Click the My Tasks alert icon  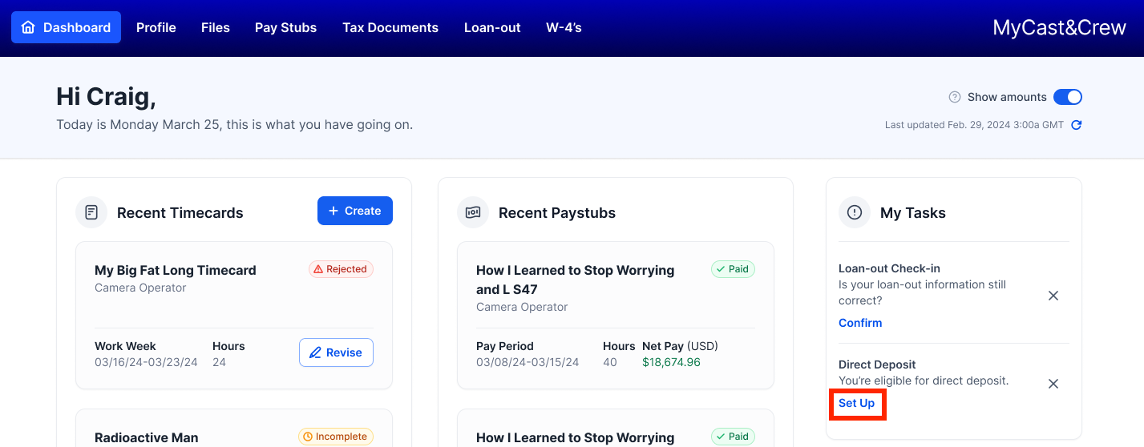tap(855, 212)
